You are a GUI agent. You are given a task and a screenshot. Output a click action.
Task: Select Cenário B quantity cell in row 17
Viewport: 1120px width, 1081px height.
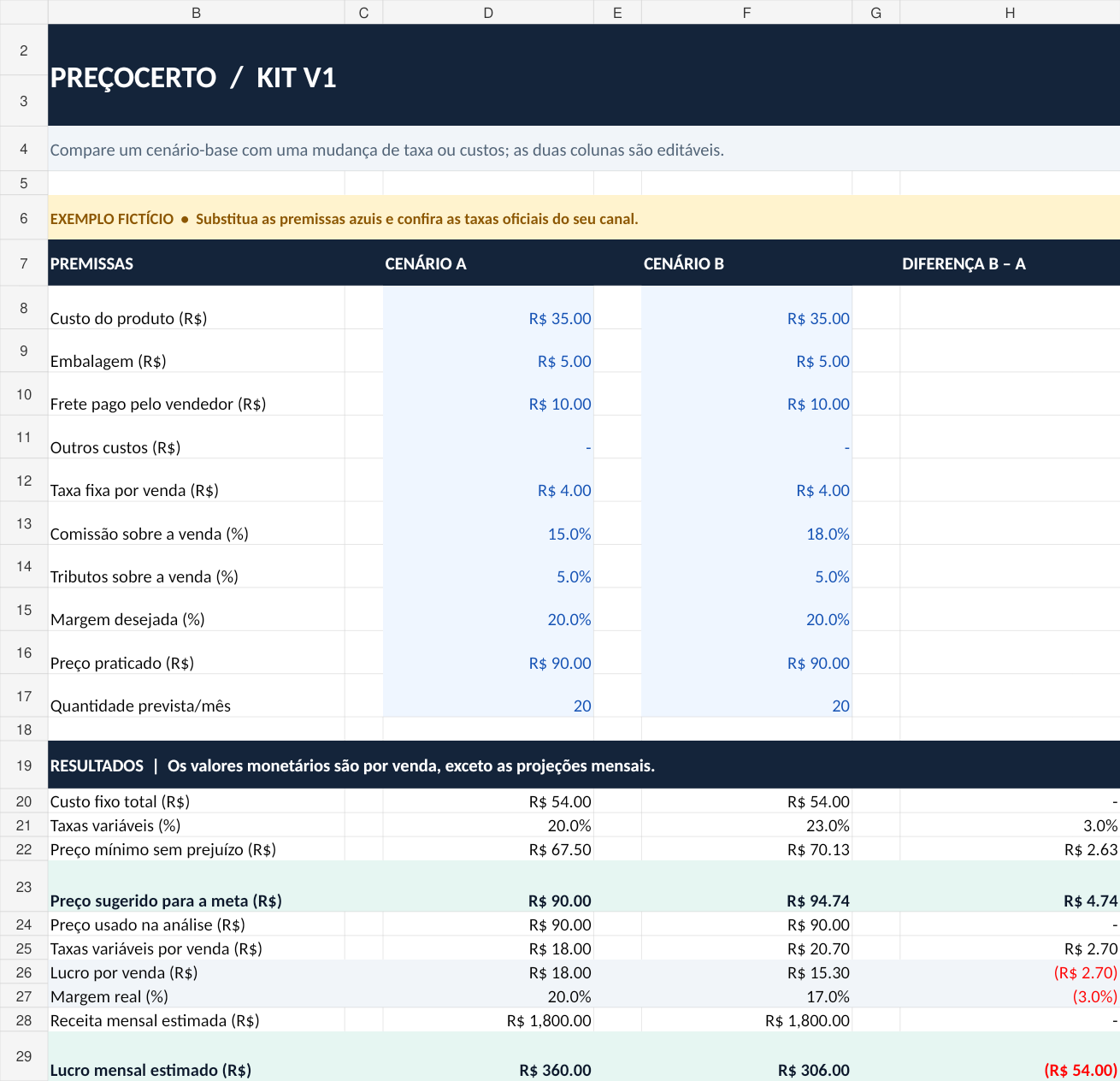pyautogui.click(x=746, y=695)
